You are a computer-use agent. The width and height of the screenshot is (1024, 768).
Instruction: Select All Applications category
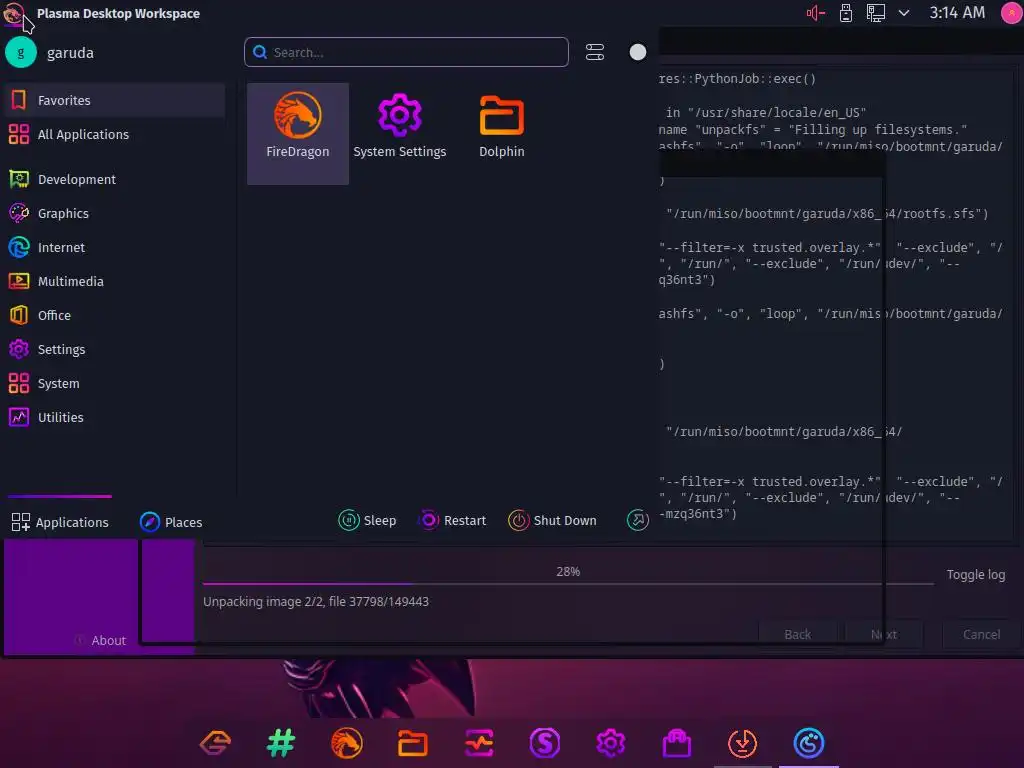[x=114, y=134]
